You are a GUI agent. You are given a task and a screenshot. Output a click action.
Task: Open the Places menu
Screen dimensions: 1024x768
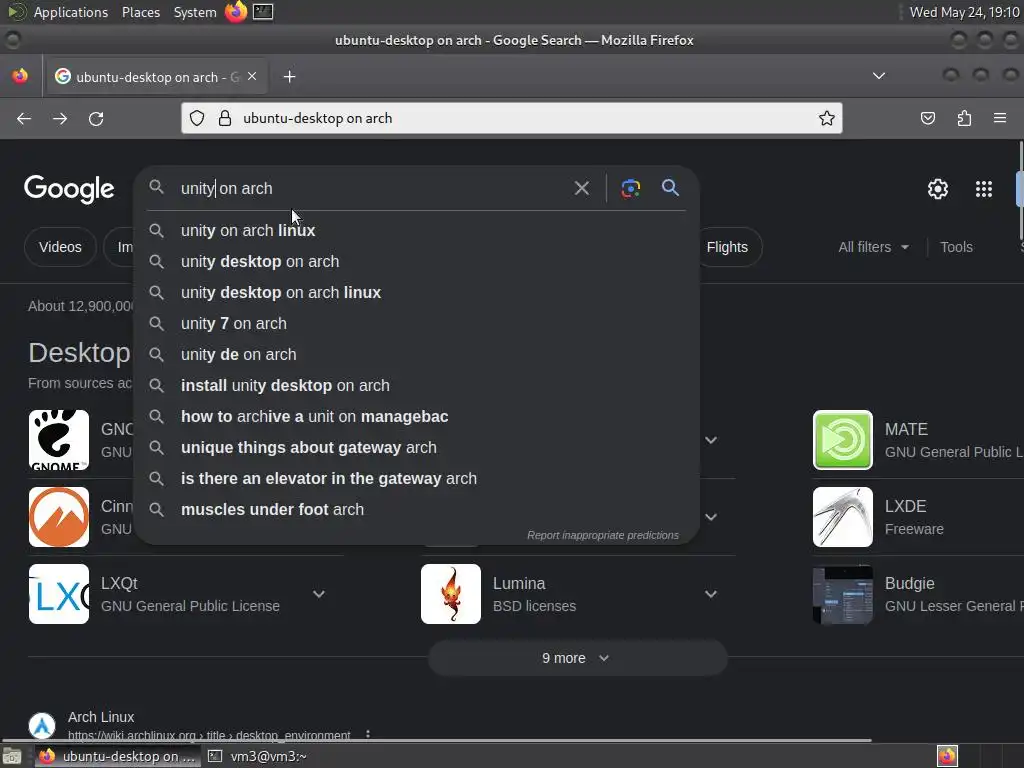click(x=140, y=12)
